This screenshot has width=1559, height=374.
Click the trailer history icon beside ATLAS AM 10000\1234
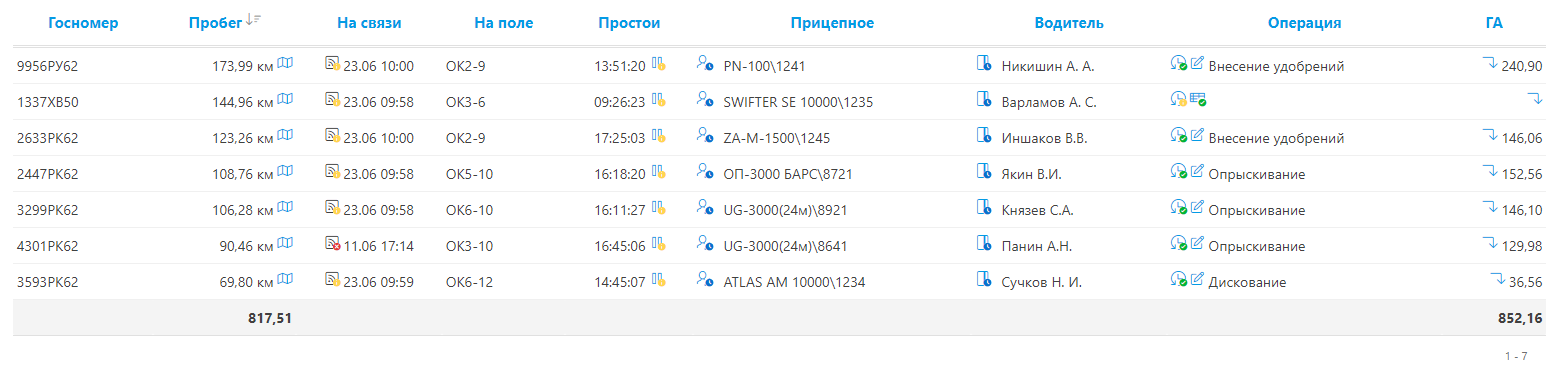point(704,281)
